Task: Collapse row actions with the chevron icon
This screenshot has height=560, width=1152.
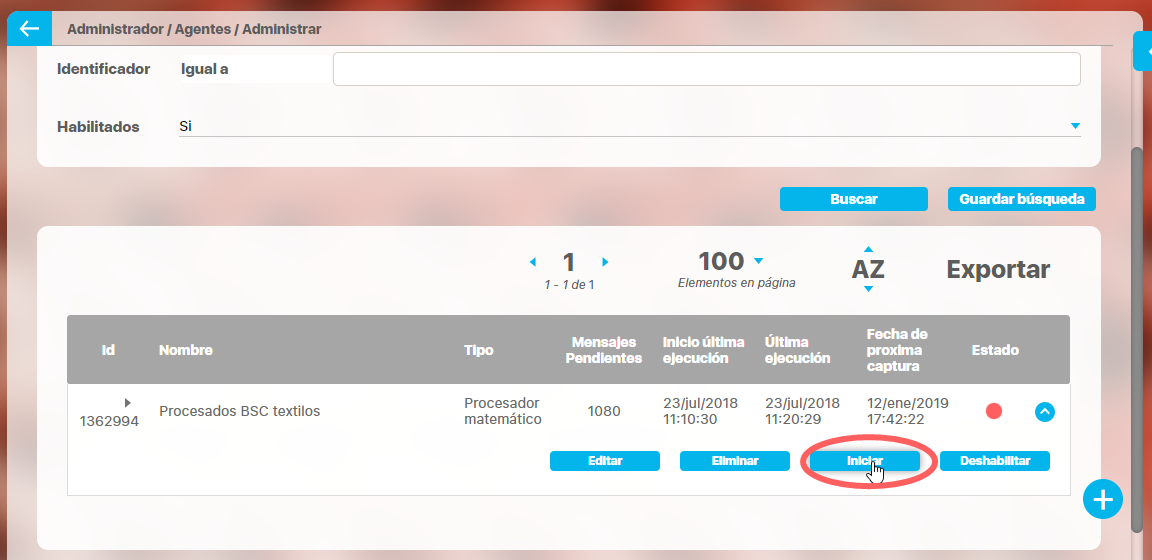Action: (x=1044, y=411)
